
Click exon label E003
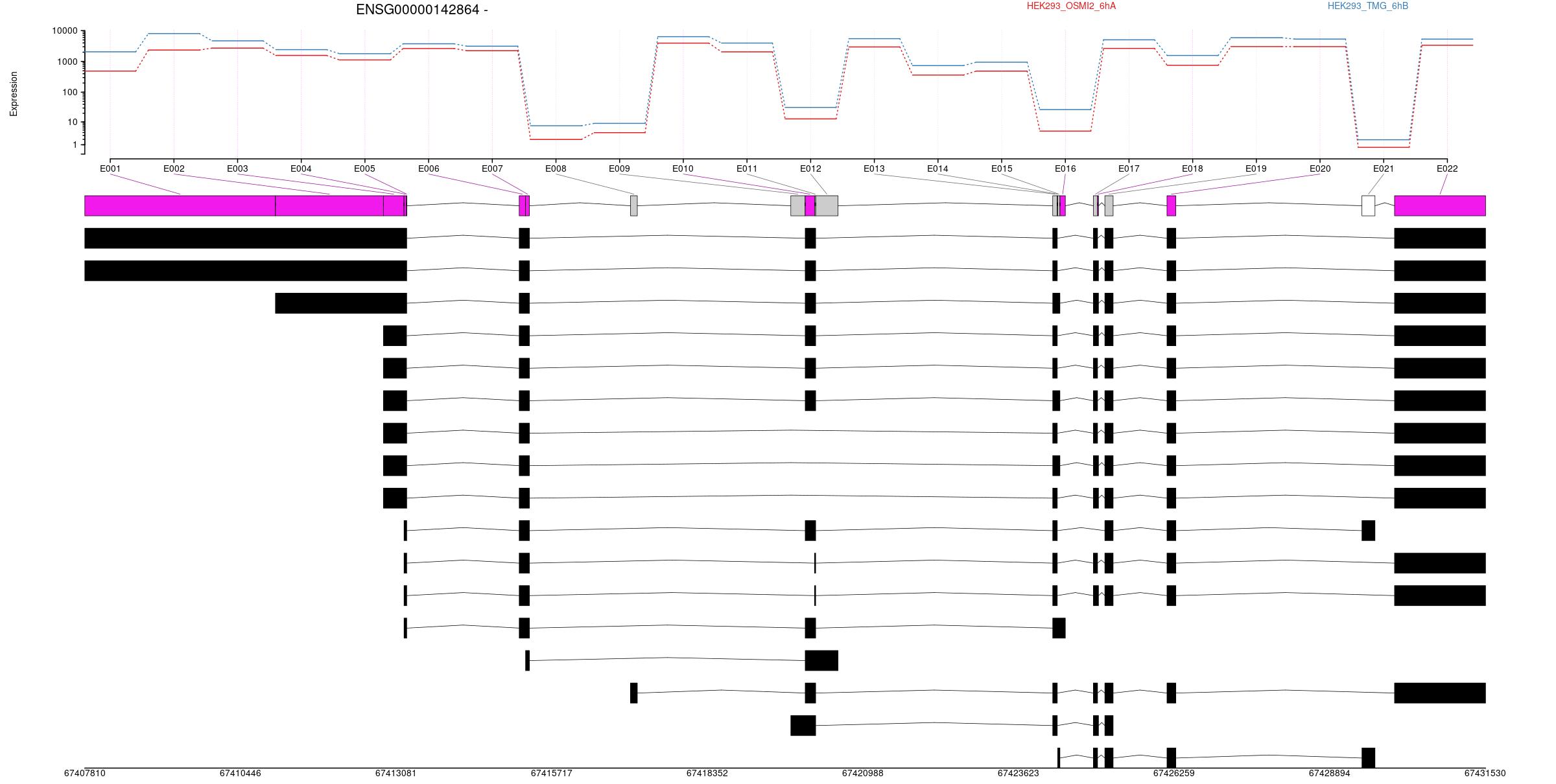tap(237, 168)
